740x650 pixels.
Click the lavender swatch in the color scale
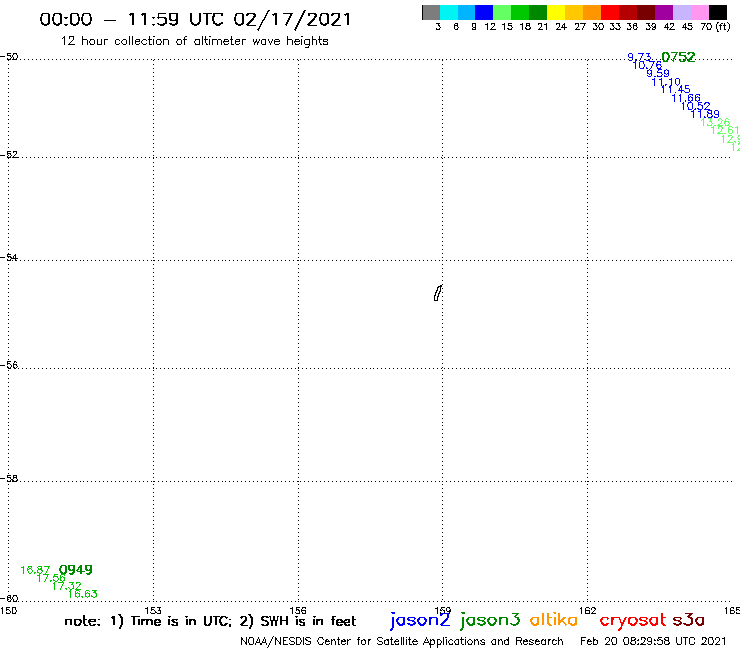click(681, 12)
